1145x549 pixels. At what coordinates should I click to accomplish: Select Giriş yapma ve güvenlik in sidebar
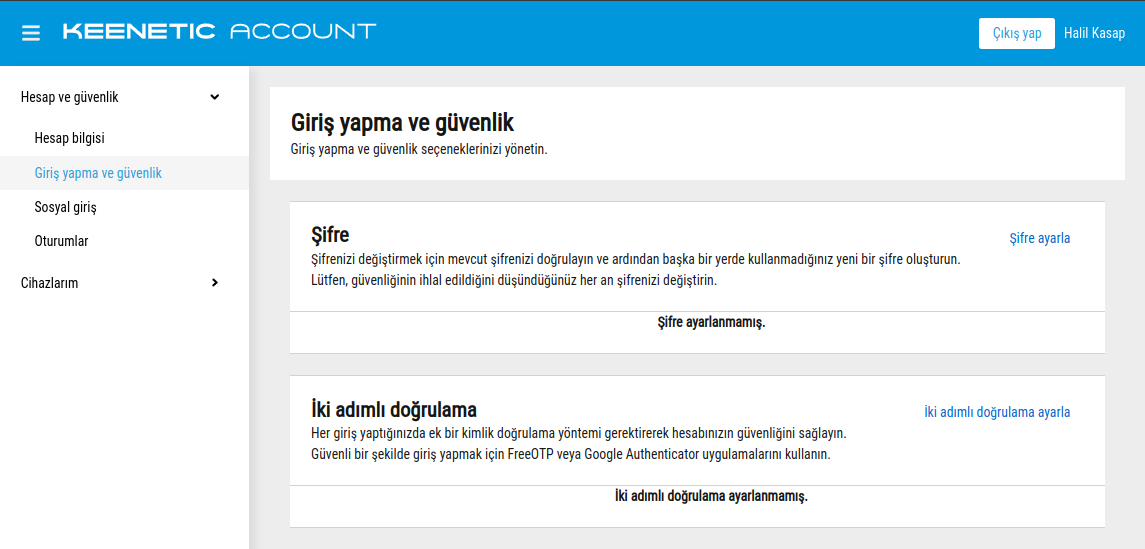[98, 173]
